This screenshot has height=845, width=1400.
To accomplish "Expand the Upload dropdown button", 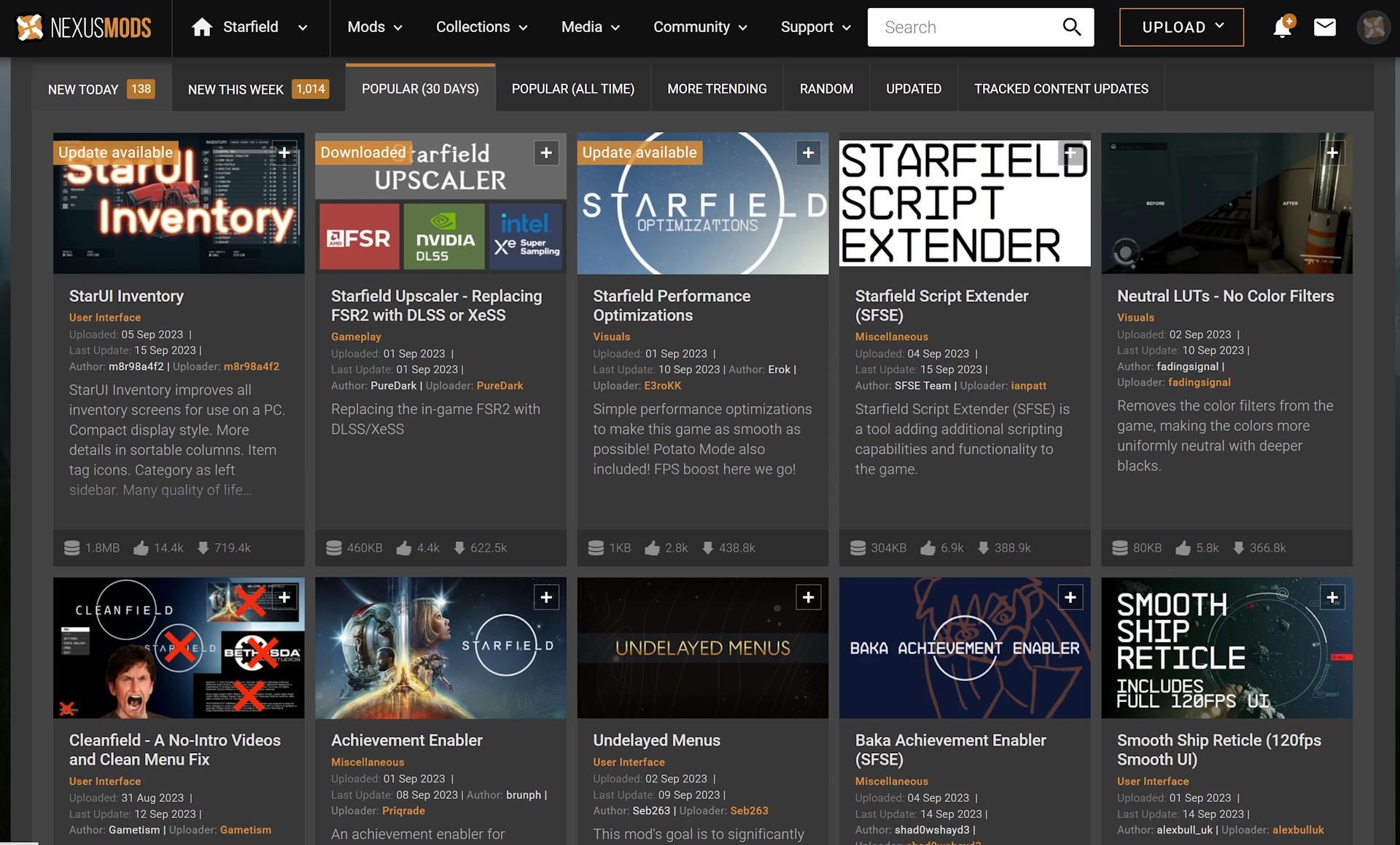I will click(x=1181, y=28).
